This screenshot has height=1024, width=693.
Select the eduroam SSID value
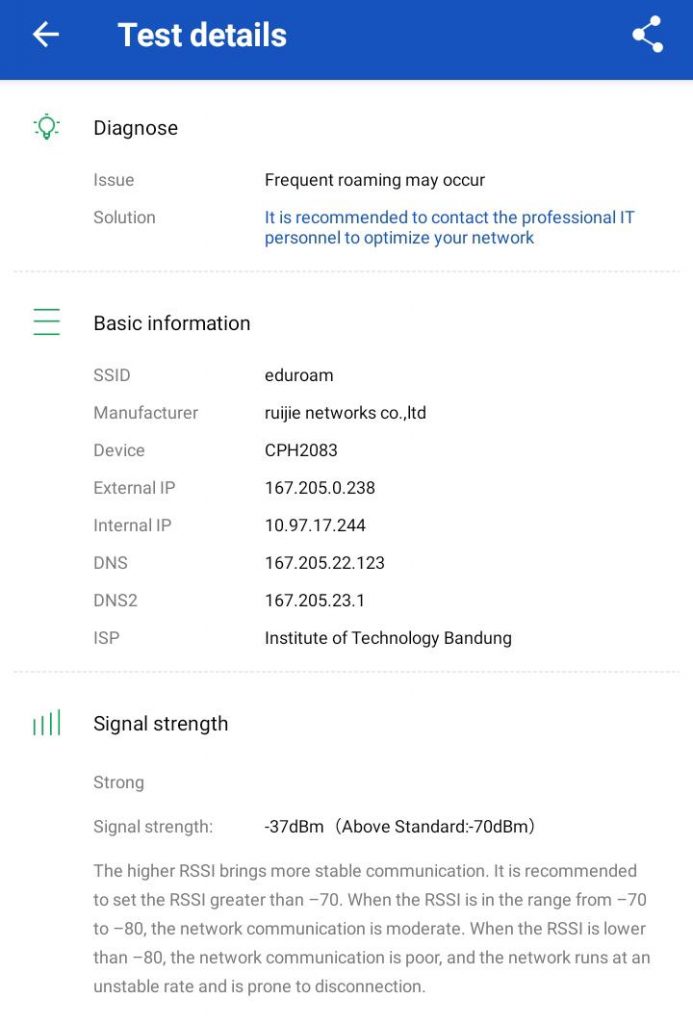(299, 376)
